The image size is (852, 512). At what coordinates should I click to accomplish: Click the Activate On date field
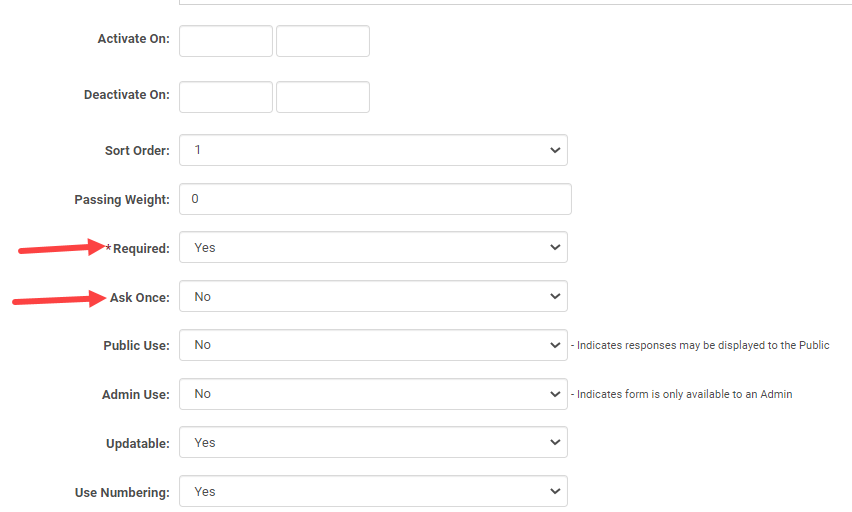225,41
